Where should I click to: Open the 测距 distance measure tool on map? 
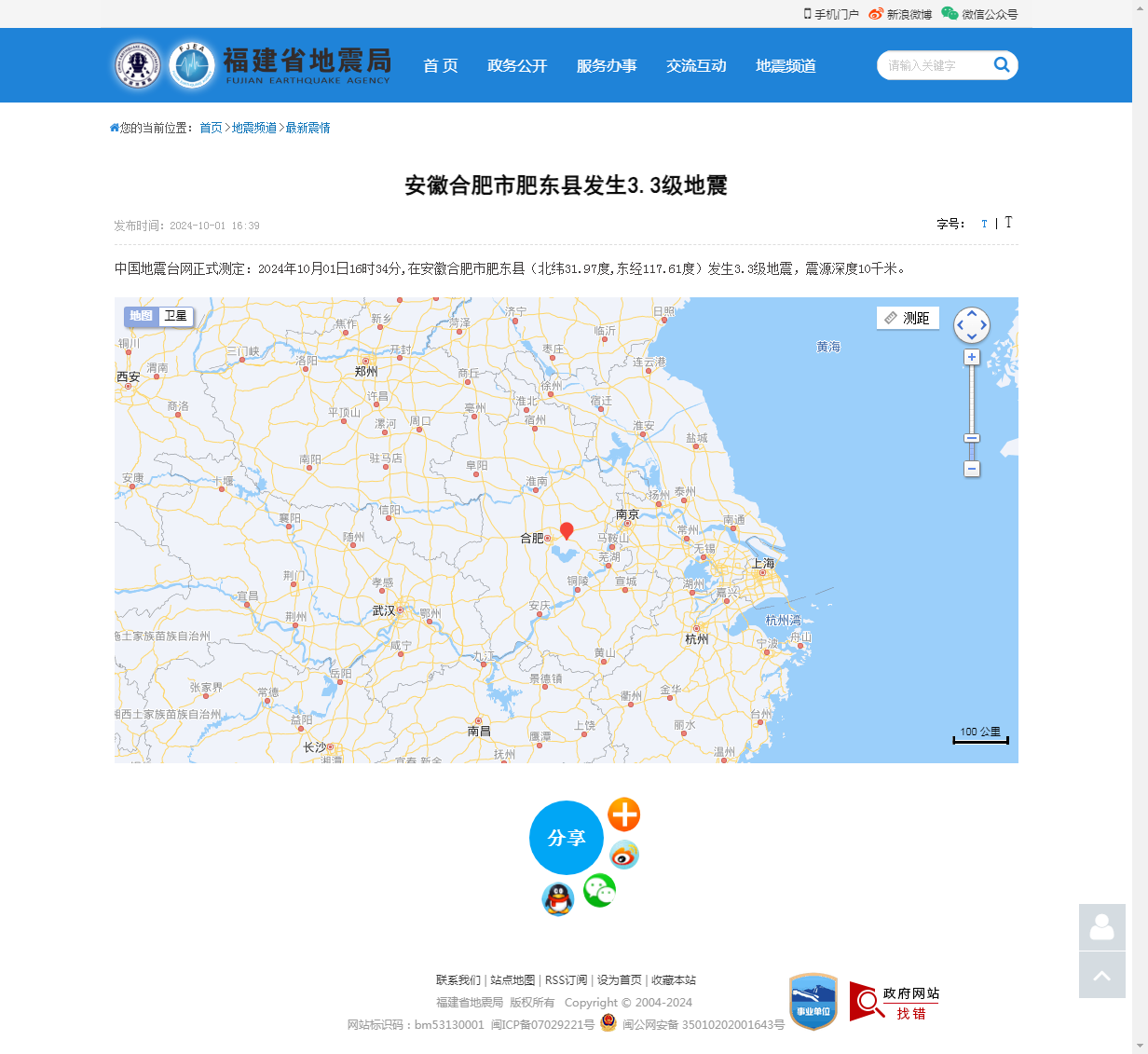click(x=908, y=318)
